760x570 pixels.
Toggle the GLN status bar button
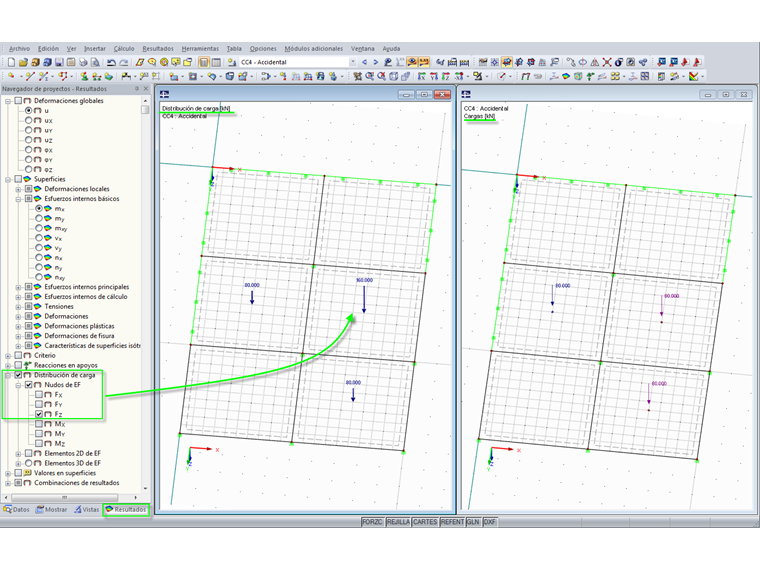pos(473,522)
